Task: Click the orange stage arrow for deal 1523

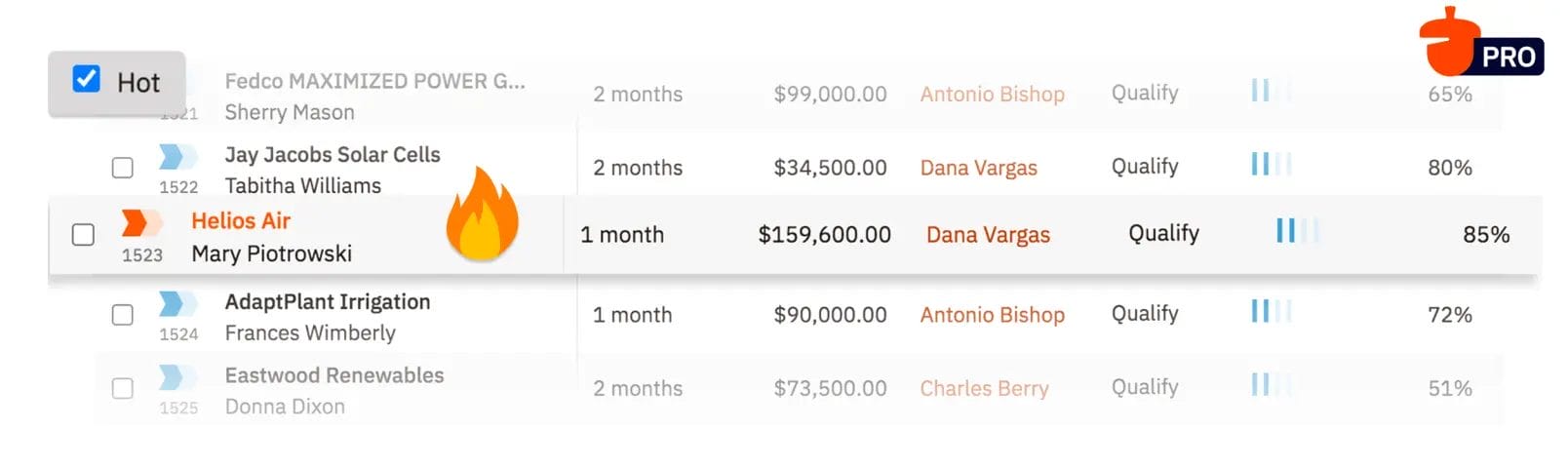Action: click(x=140, y=222)
